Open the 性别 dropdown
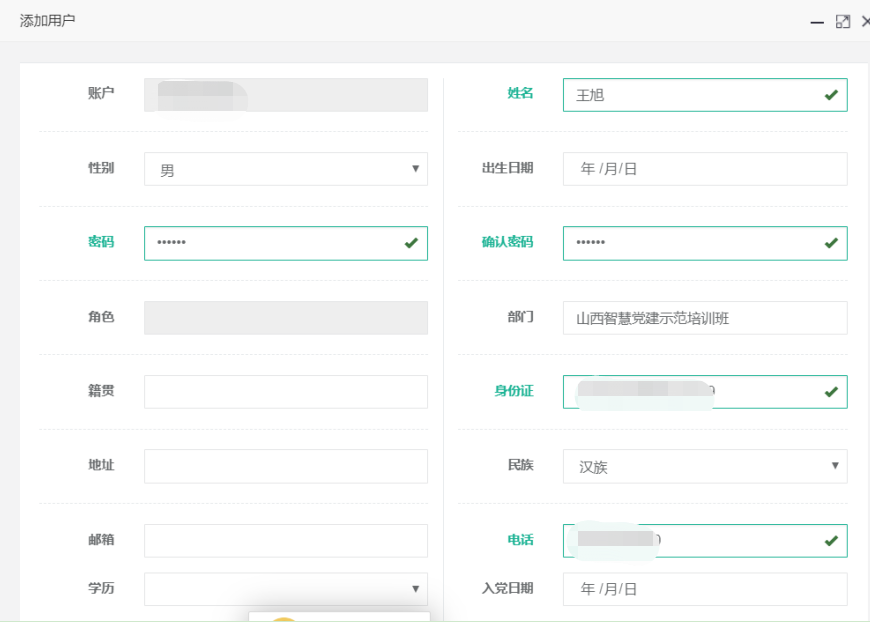The image size is (870, 622). tap(285, 169)
